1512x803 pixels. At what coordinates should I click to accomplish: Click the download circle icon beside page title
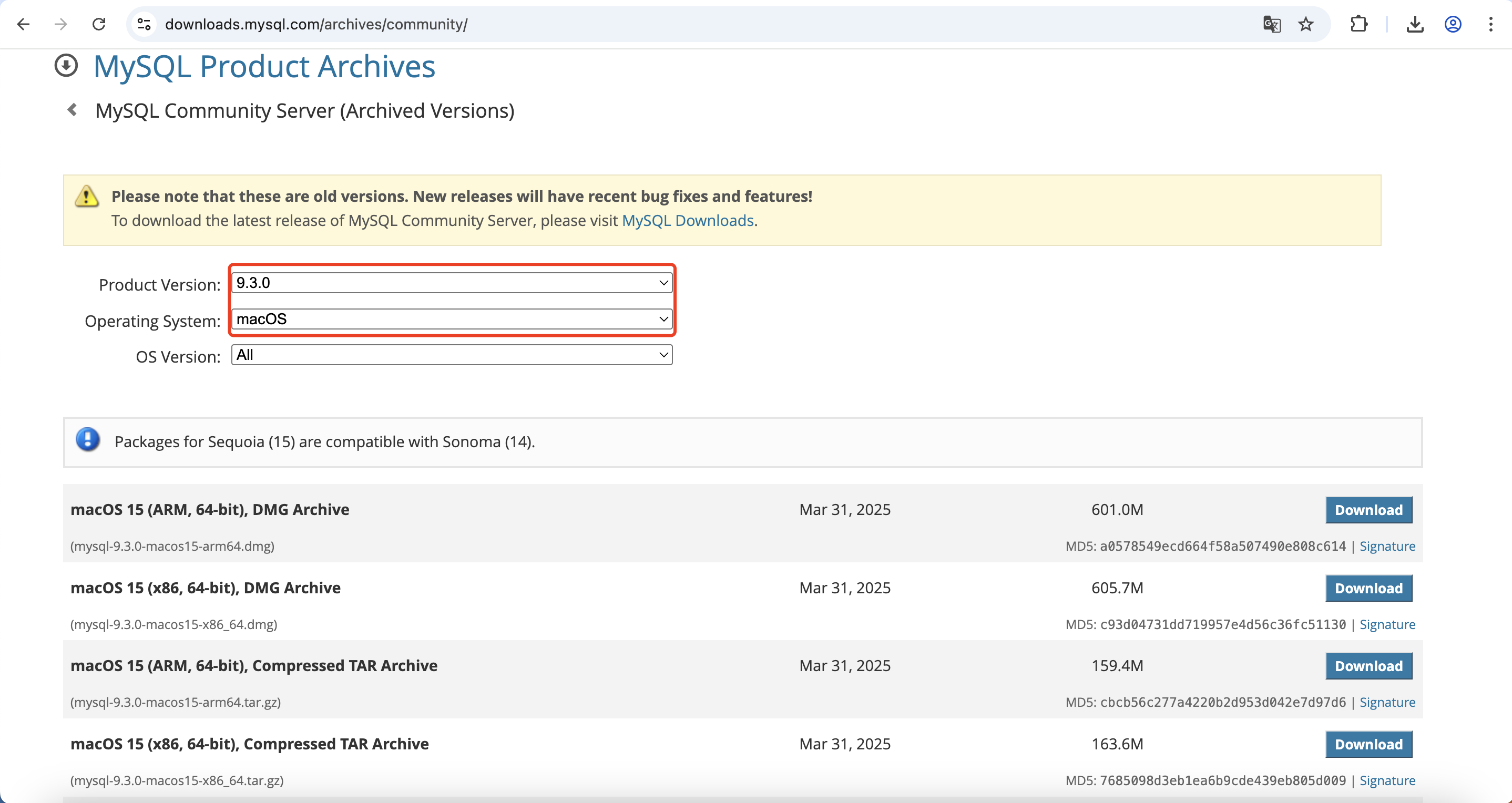point(66,66)
